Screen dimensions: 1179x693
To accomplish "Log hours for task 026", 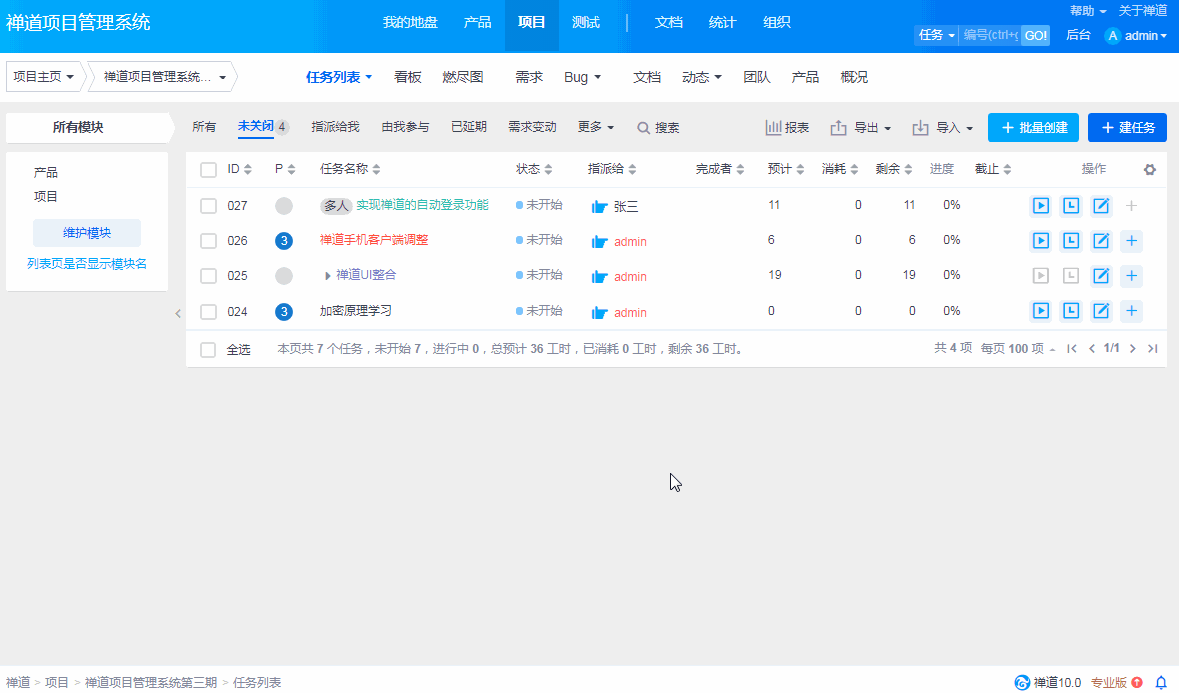I will (x=1071, y=241).
